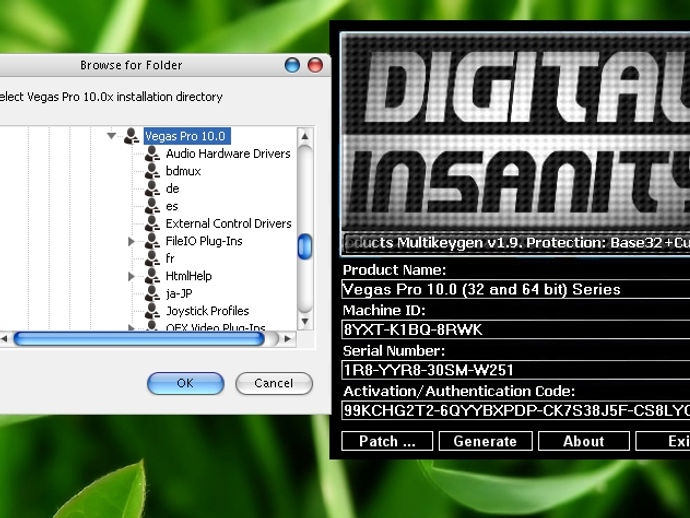This screenshot has height=518, width=690.
Task: Click the horizontal scrollbar thumb
Action: (x=139, y=338)
